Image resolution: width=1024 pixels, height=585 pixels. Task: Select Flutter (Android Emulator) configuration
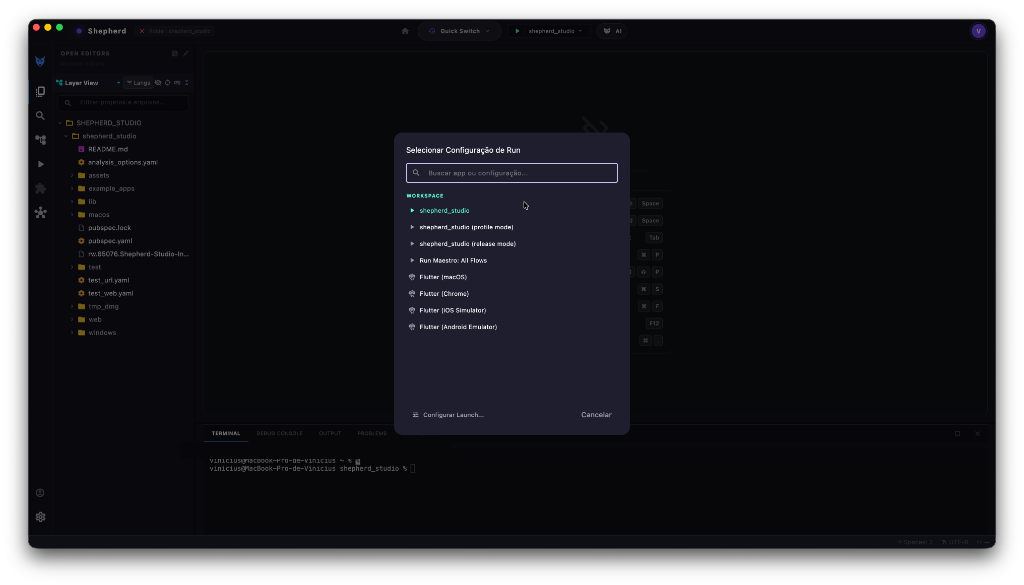pyautogui.click(x=511, y=327)
